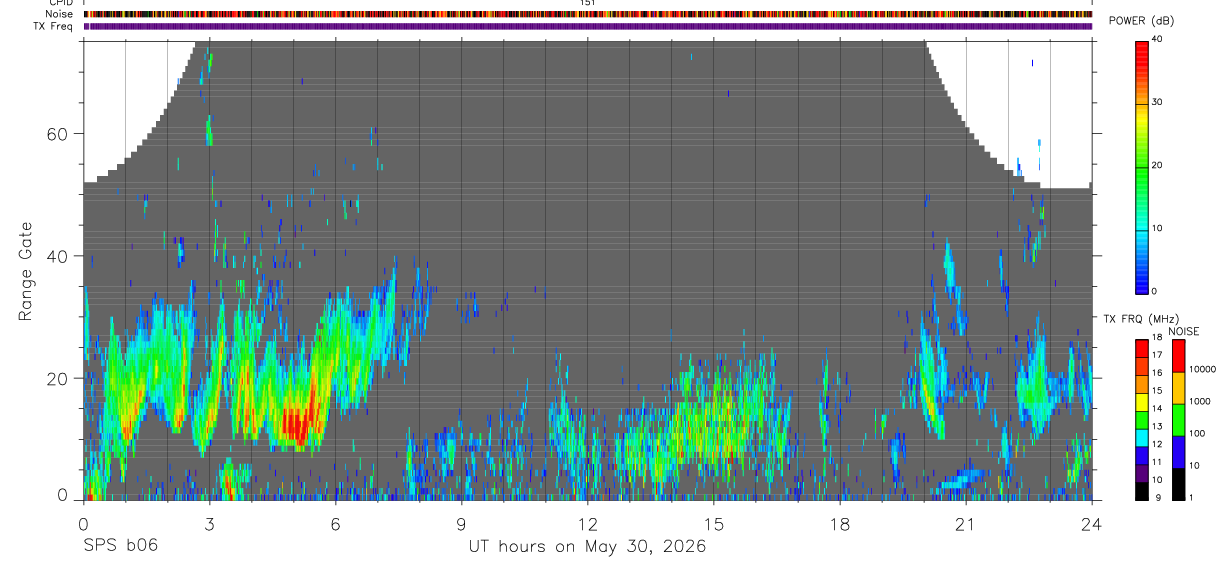Click the NOISE color scale bar
This screenshot has height=567, width=1228.
click(1178, 419)
